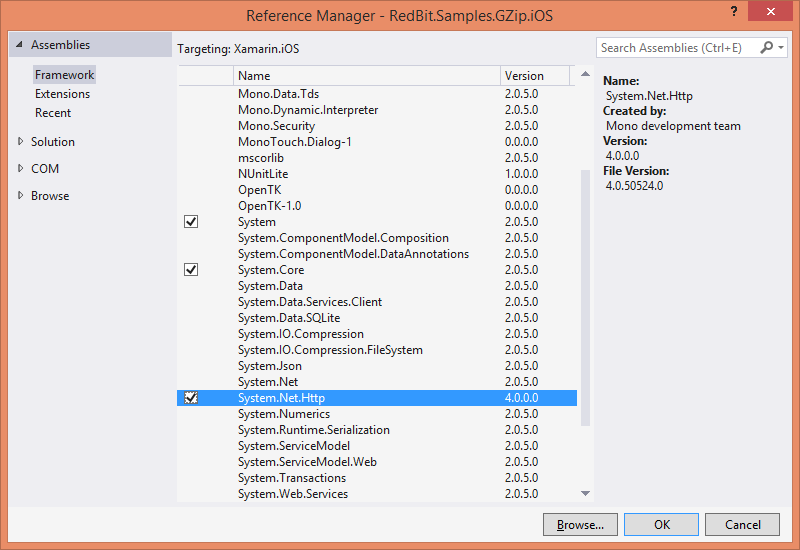Select the System.Data.SQLite row
The width and height of the screenshot is (800, 550).
(x=377, y=318)
